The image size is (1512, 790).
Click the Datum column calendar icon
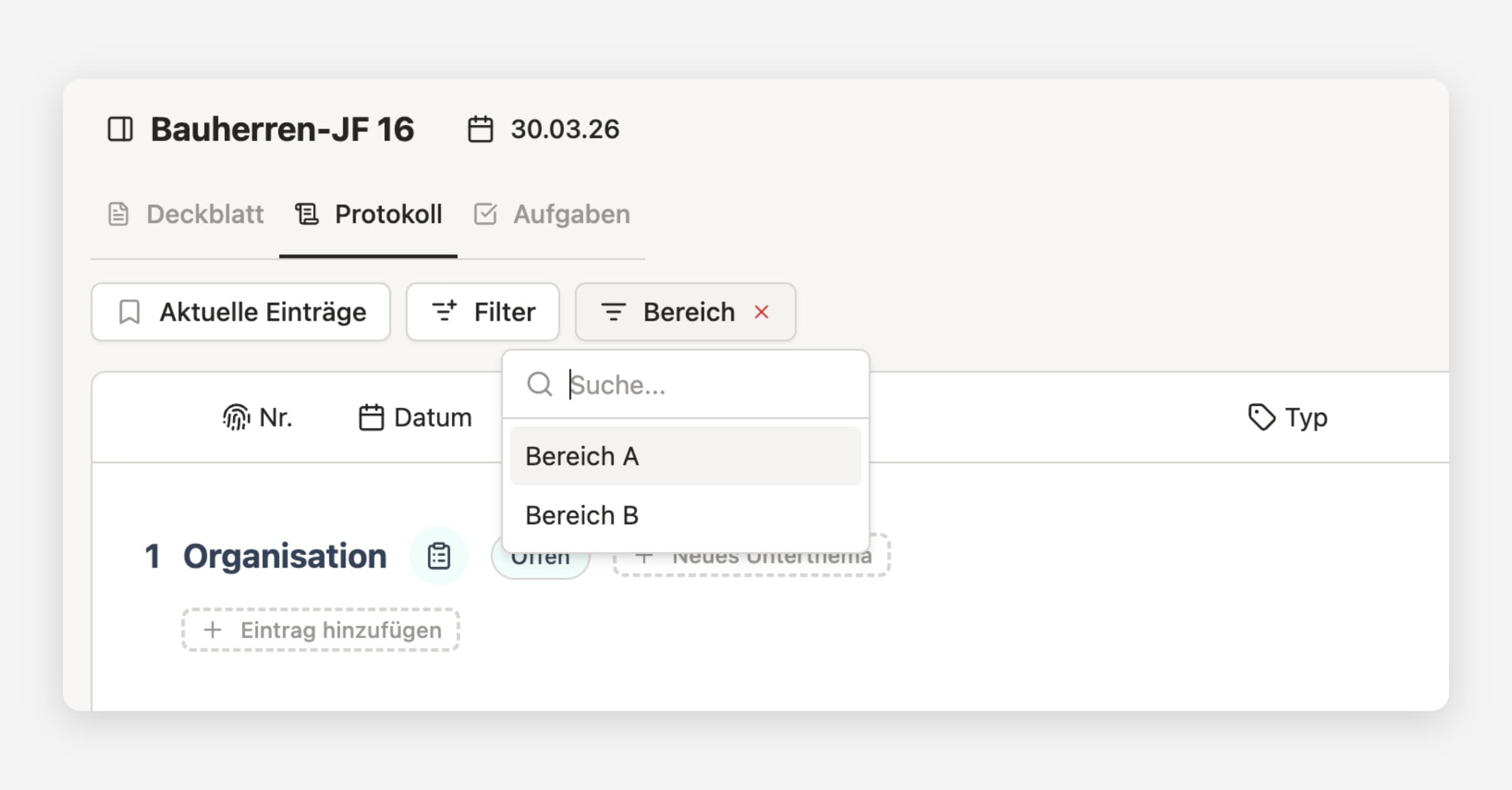[371, 417]
